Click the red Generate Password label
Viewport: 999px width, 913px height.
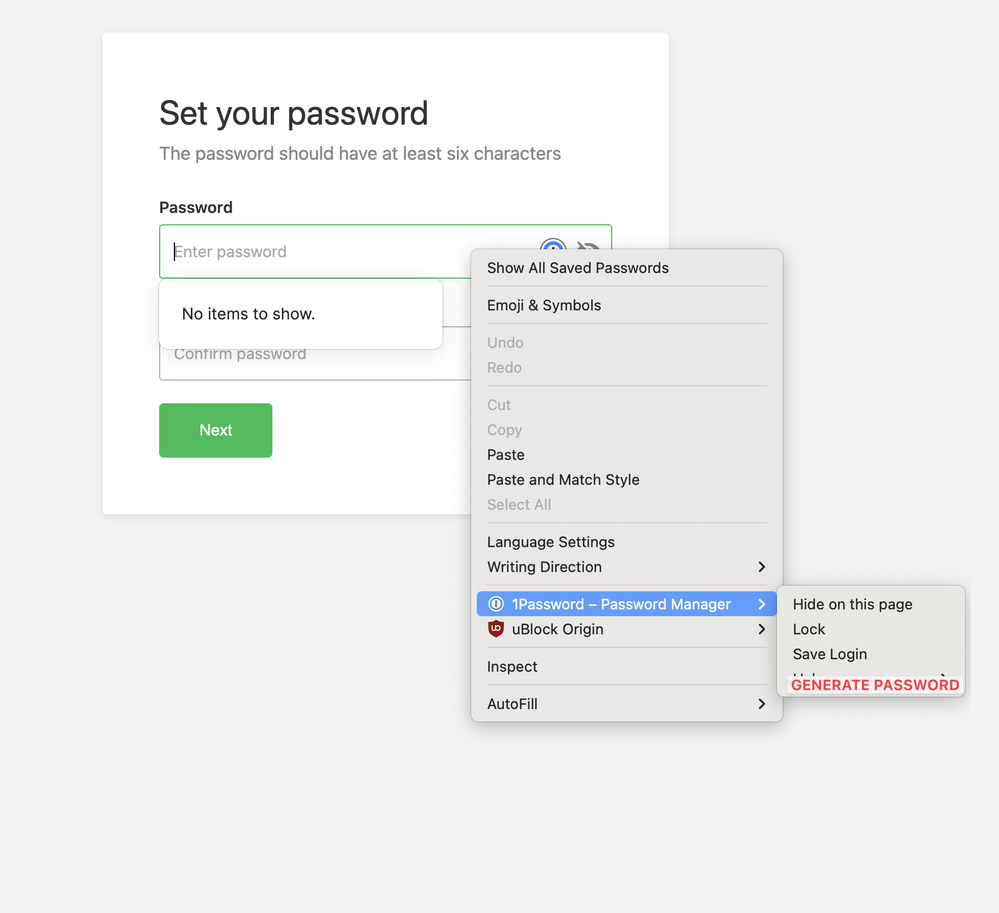point(875,685)
